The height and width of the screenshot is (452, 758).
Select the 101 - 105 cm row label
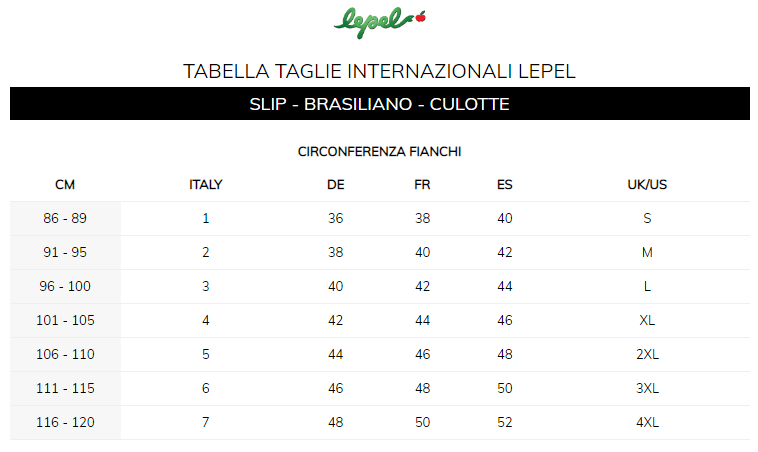(65, 320)
